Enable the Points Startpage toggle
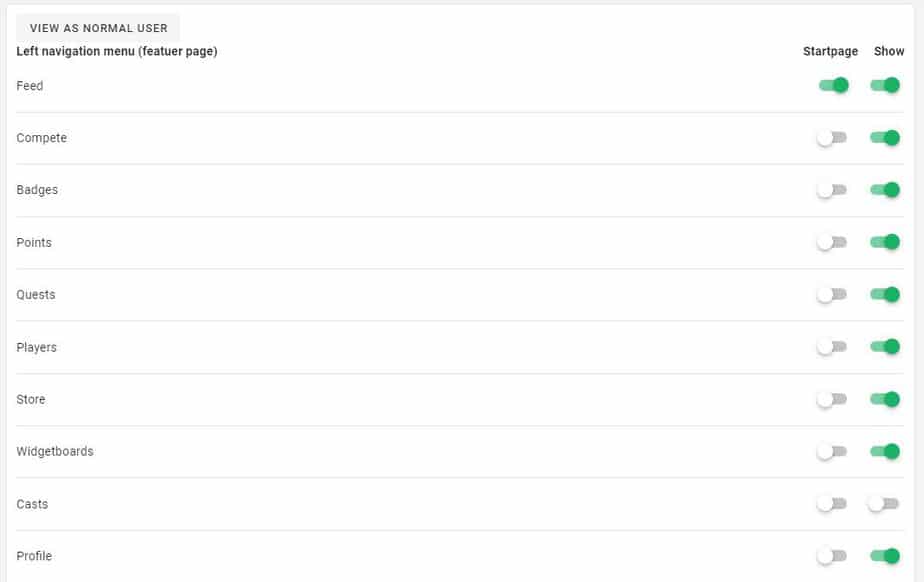The height and width of the screenshot is (582, 924). 831,242
